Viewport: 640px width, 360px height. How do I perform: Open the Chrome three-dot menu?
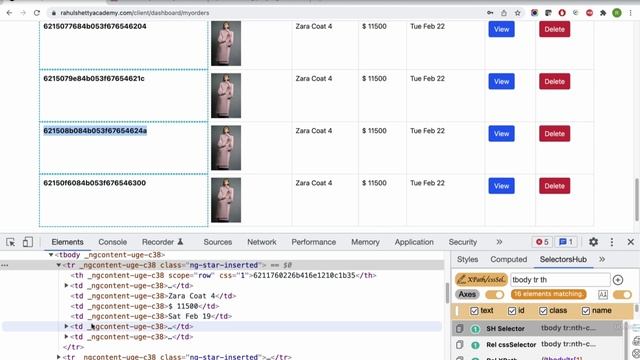click(631, 13)
